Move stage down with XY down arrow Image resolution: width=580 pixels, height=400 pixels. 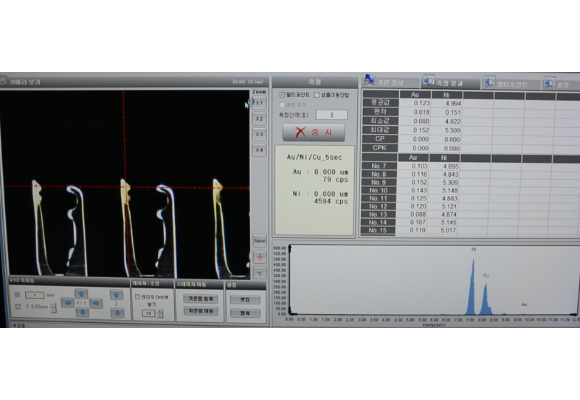[82, 313]
